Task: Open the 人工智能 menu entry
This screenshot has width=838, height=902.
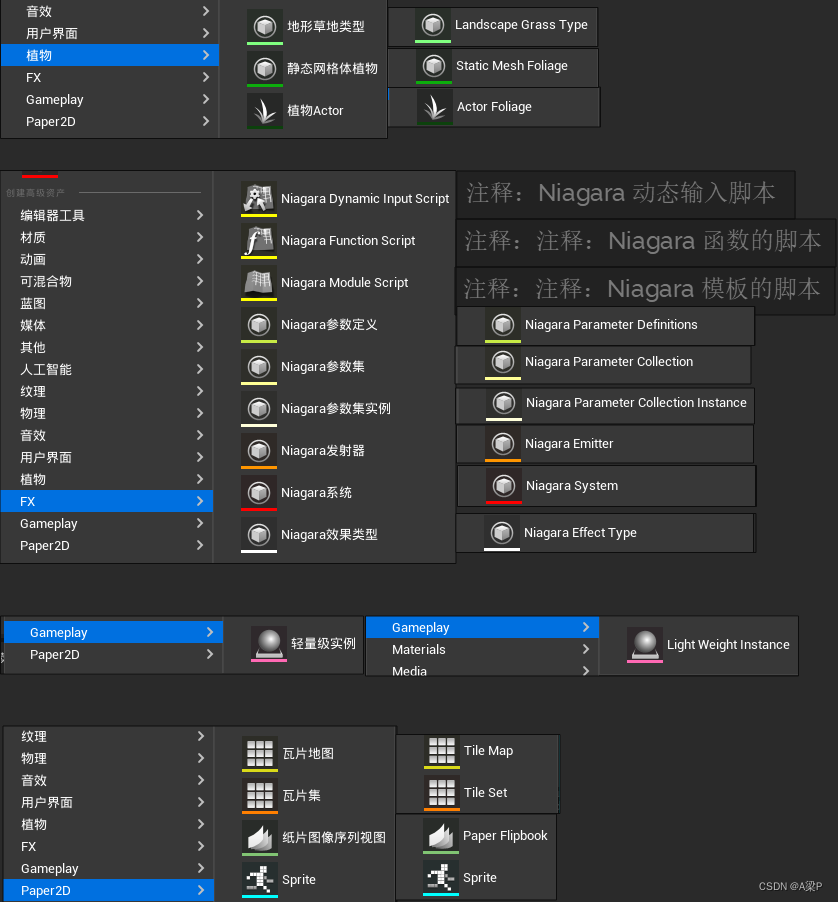Action: point(107,369)
